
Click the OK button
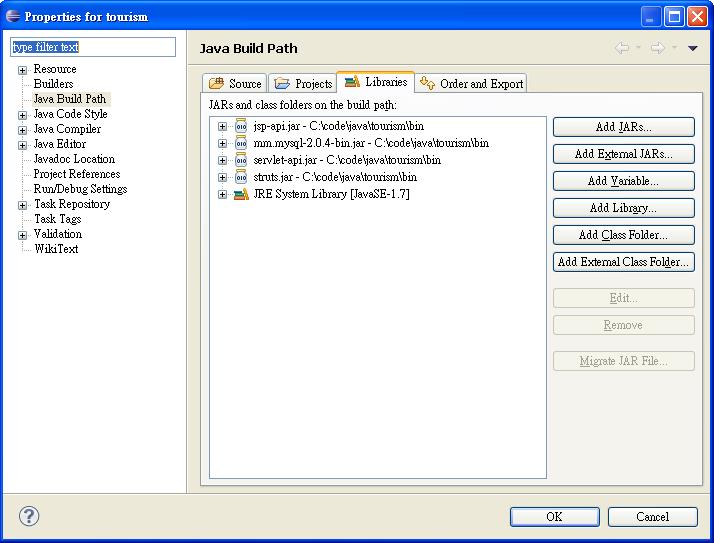click(554, 517)
